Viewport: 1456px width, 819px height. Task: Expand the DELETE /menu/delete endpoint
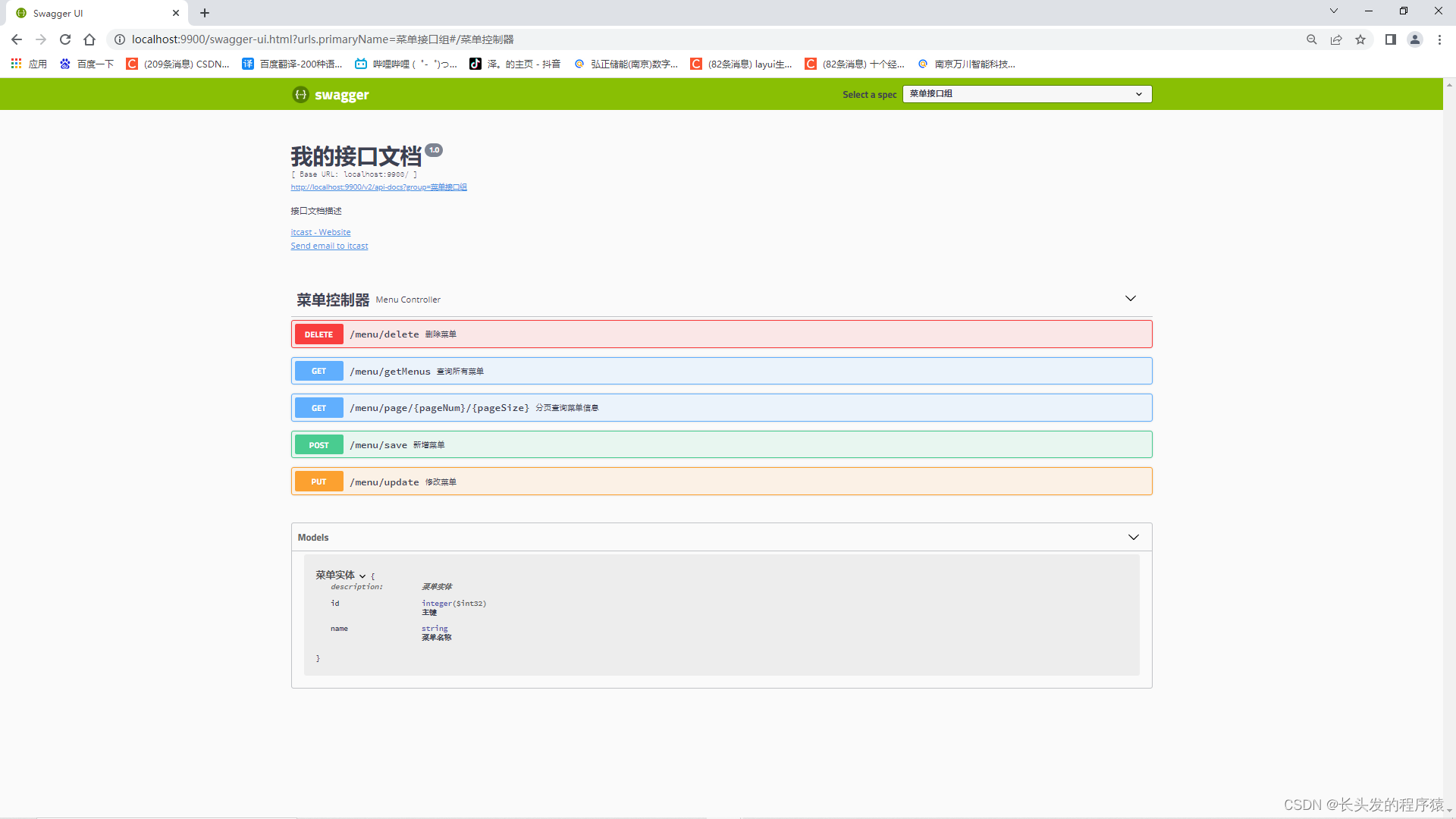tap(720, 334)
